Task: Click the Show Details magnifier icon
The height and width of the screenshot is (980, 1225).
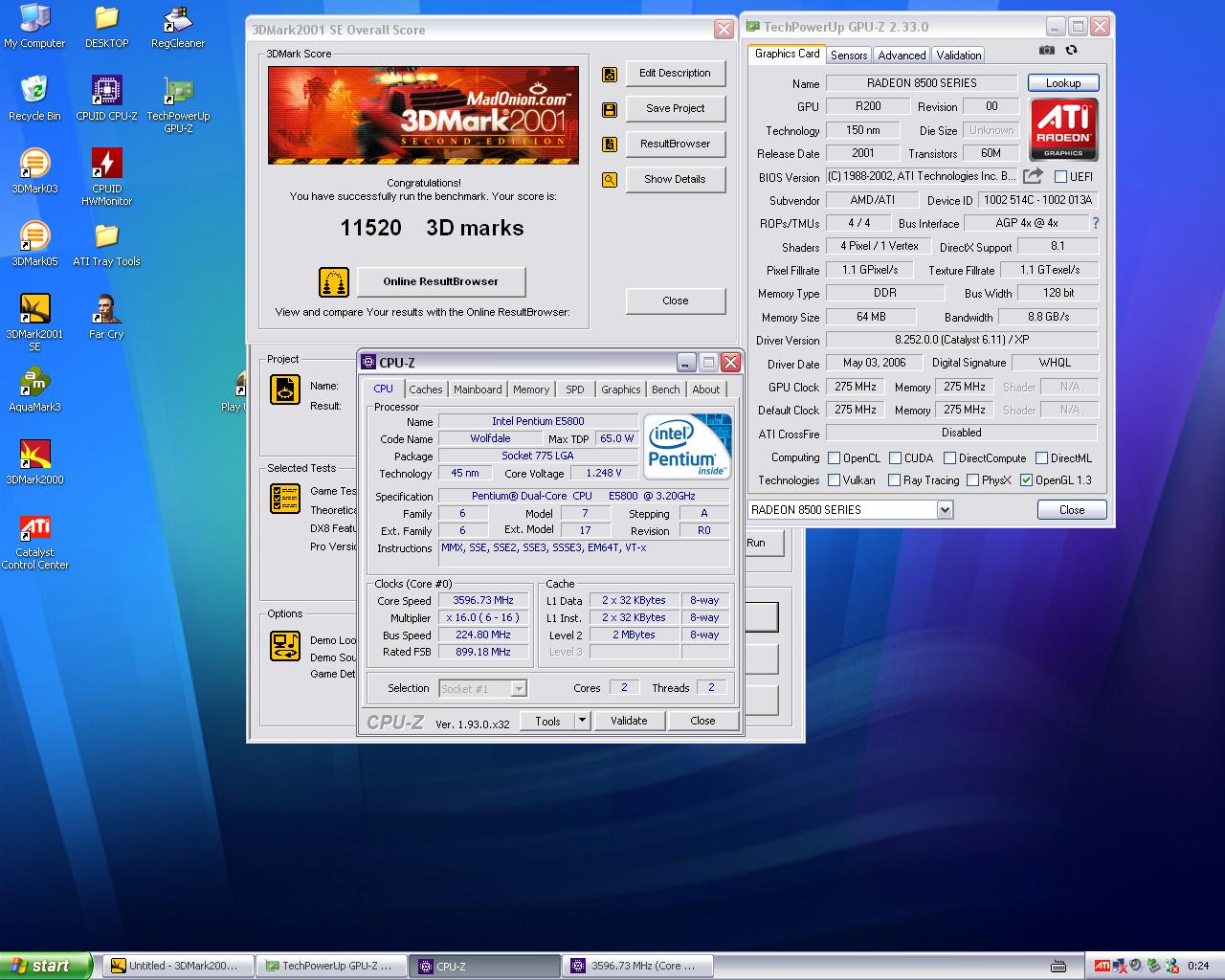Action: point(609,179)
